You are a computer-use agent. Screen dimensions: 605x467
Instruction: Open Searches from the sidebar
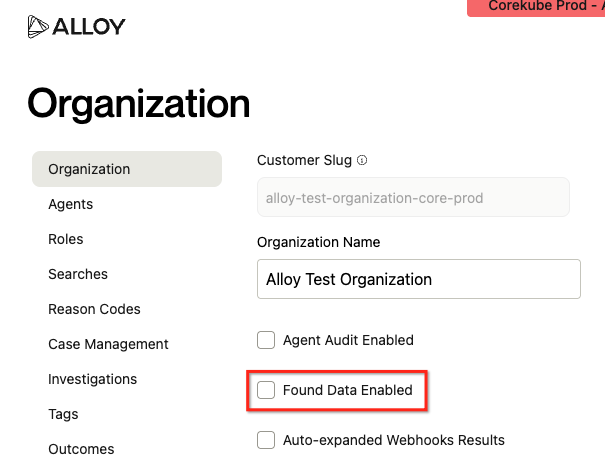(x=78, y=274)
